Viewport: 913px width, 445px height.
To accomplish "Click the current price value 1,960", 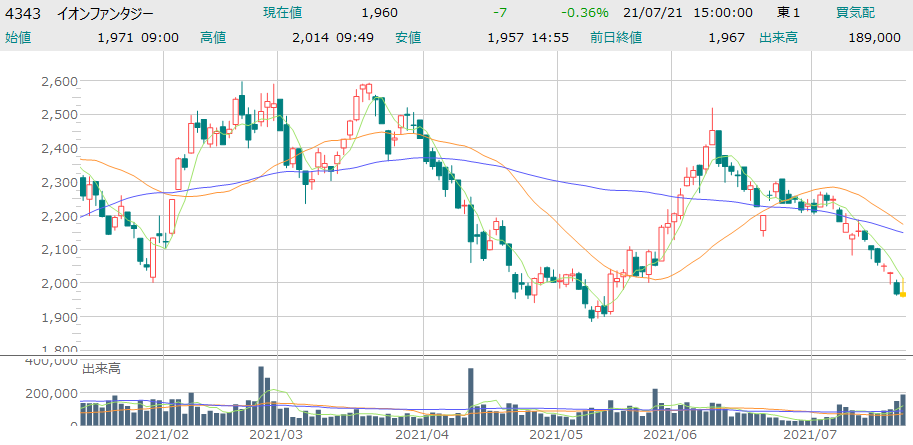I will pos(379,13).
